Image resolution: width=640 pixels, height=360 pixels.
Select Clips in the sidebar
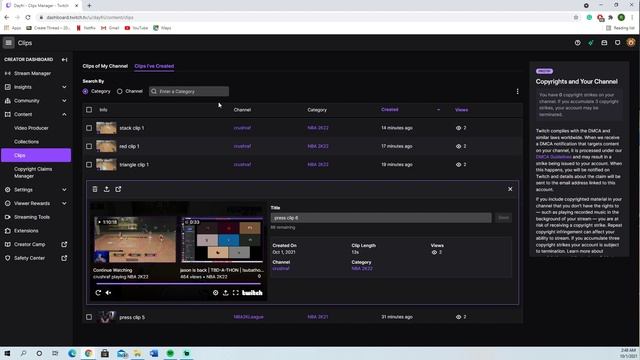tap(36, 155)
